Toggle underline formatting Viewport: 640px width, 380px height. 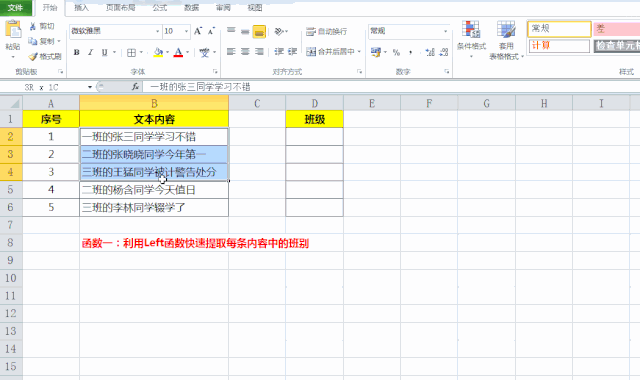click(x=104, y=52)
